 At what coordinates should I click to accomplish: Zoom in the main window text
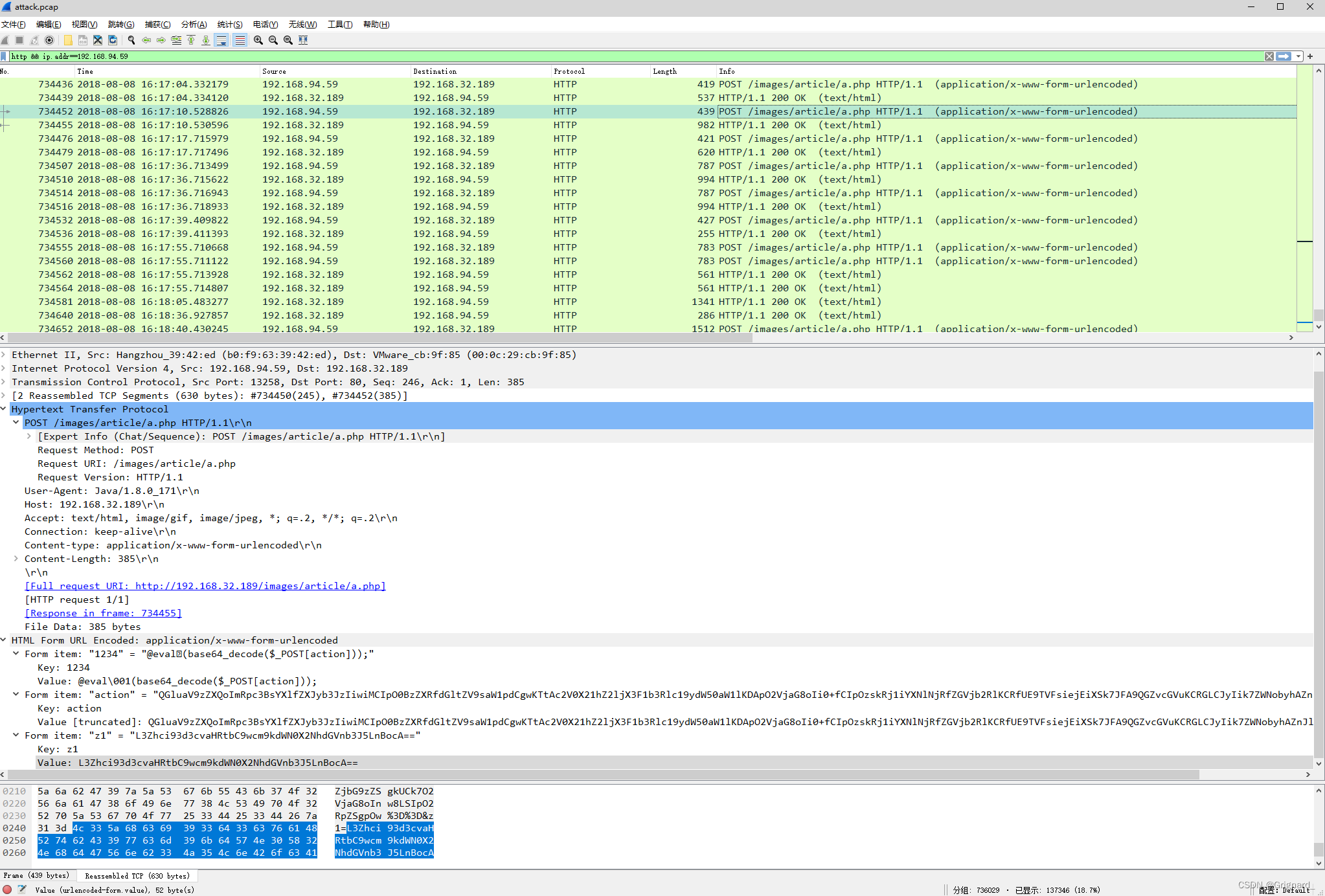(x=258, y=40)
